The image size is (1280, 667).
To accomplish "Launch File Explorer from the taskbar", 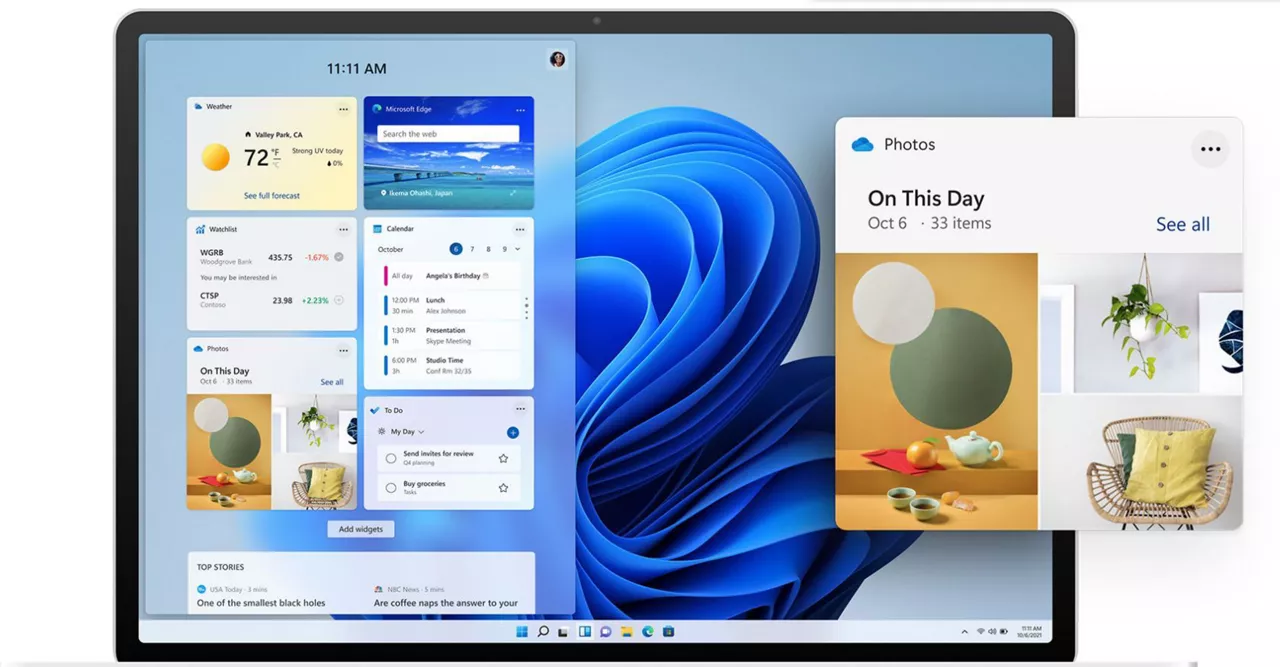I will click(x=627, y=632).
